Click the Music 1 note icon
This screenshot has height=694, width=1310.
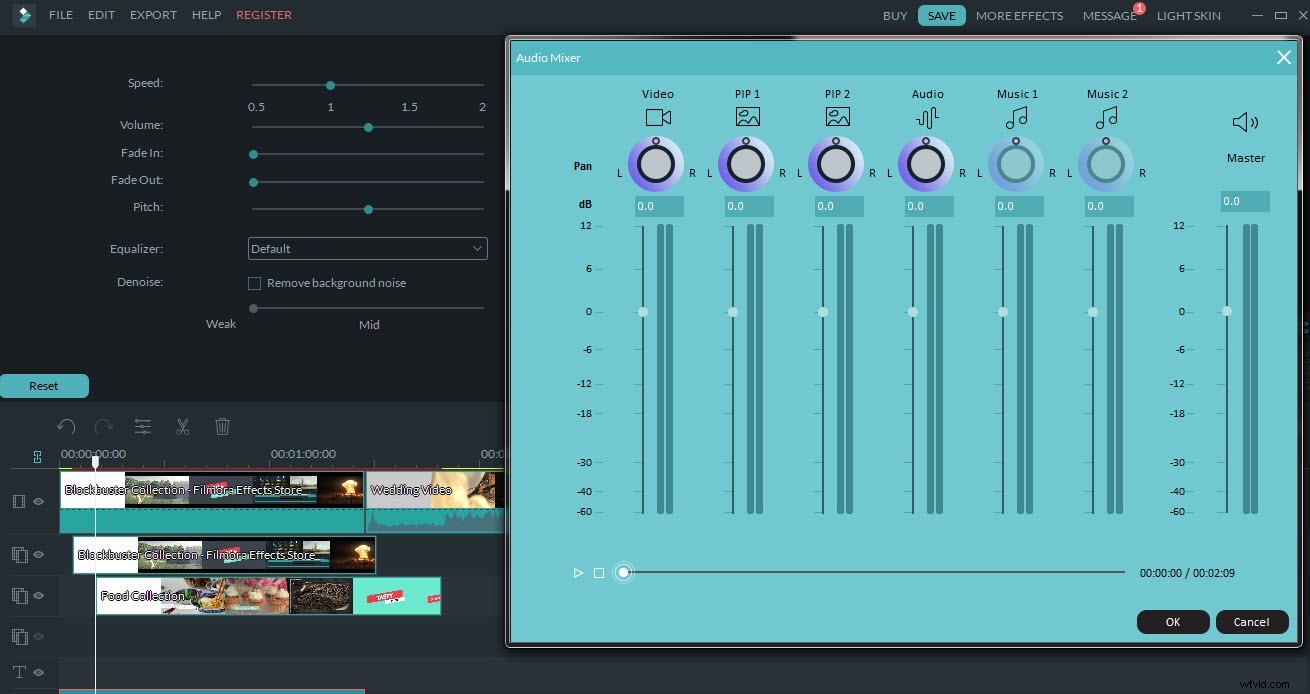pos(1017,116)
